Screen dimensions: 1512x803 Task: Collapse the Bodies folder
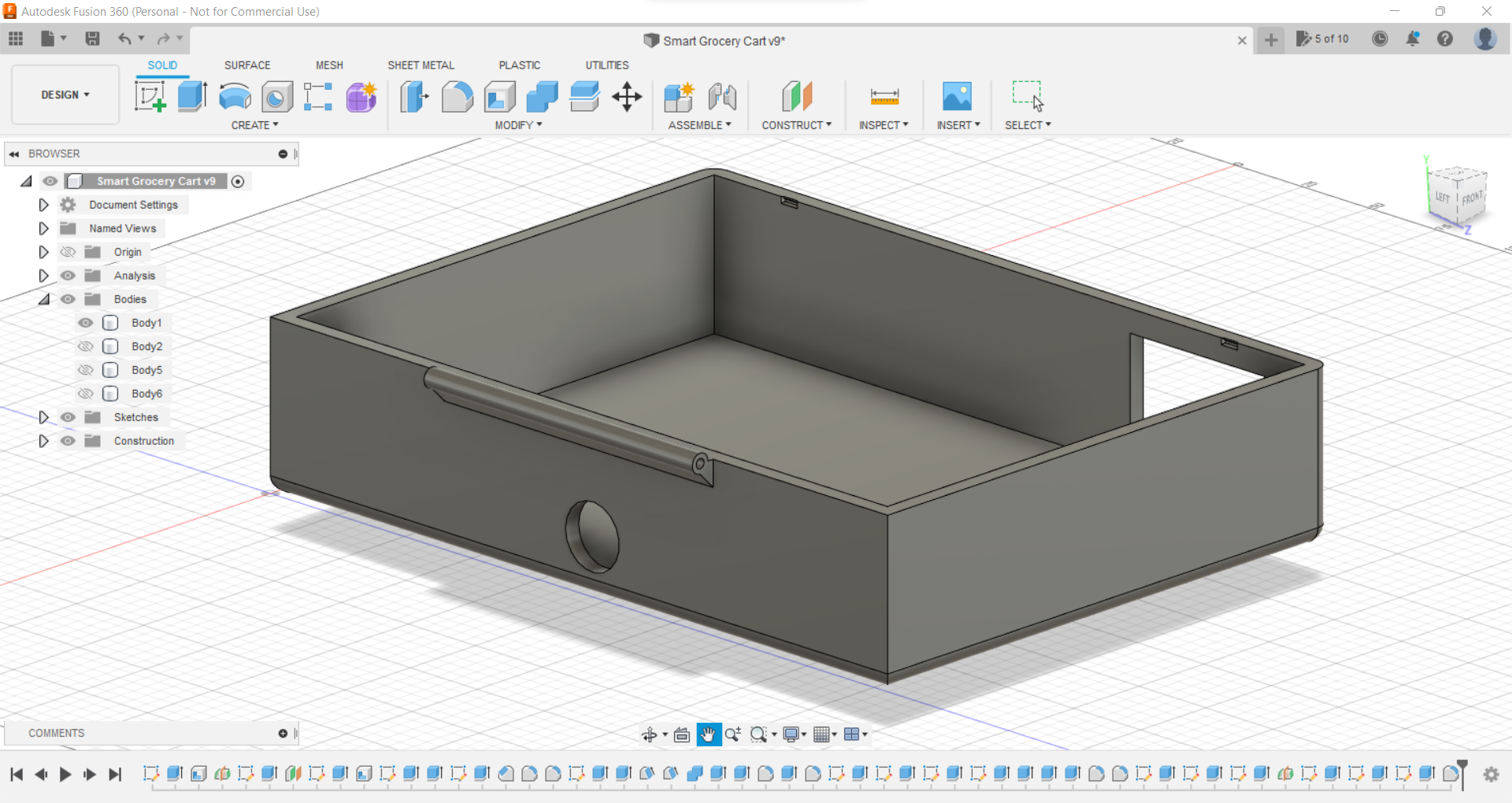tap(44, 299)
